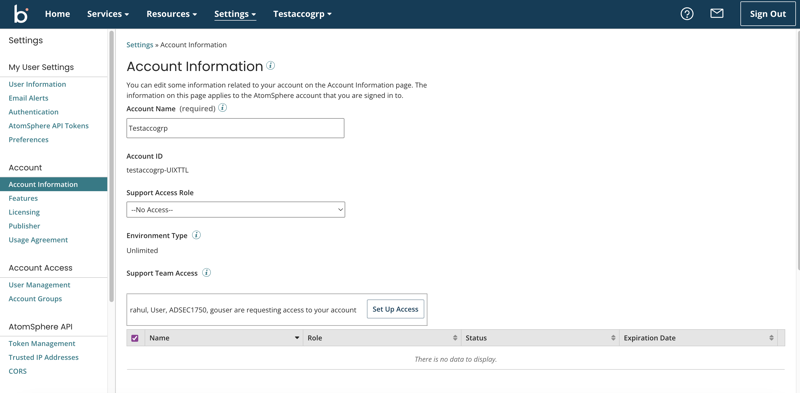Expand the Resources menu
This screenshot has height=393, width=800.
click(x=171, y=14)
